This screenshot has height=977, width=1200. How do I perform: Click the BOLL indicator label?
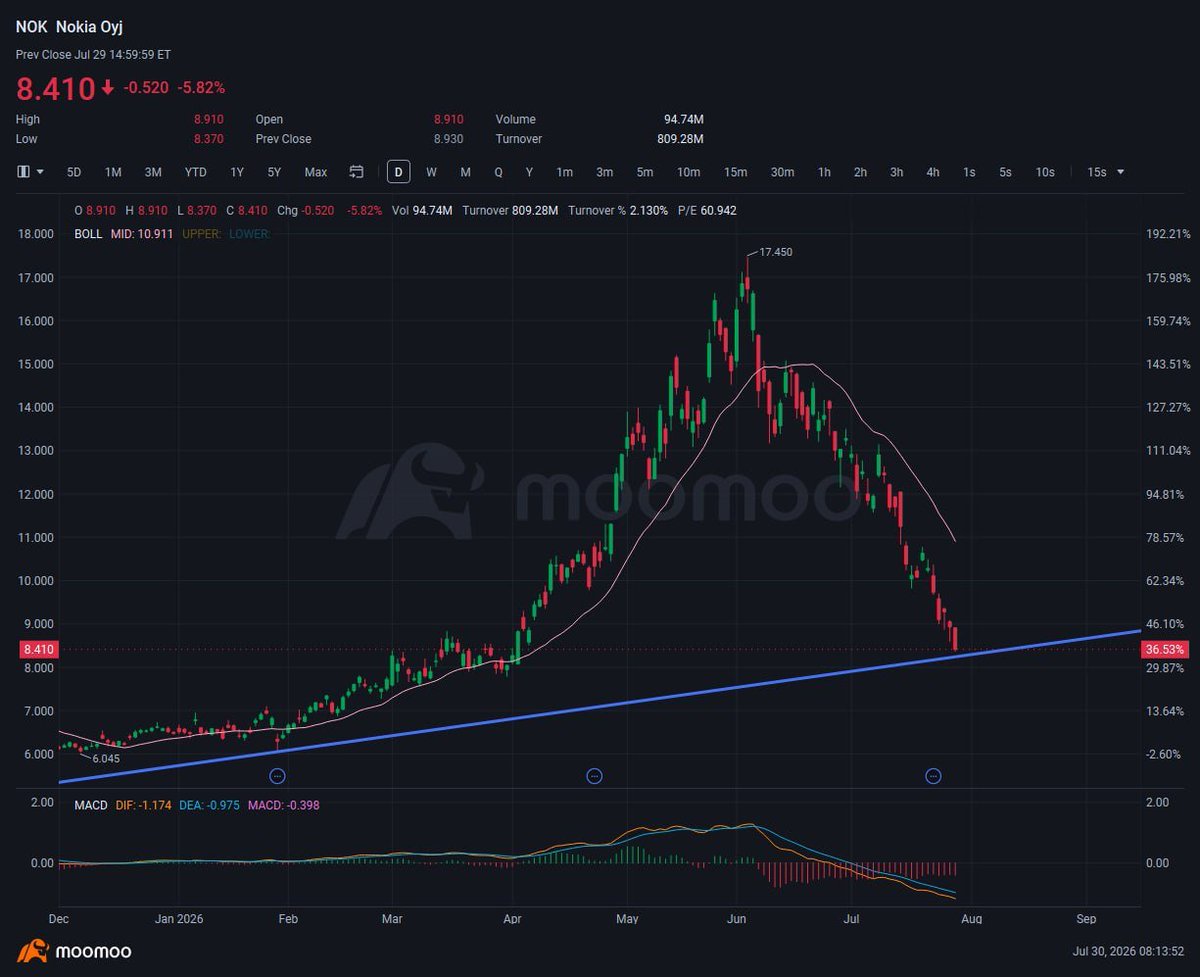[88, 233]
